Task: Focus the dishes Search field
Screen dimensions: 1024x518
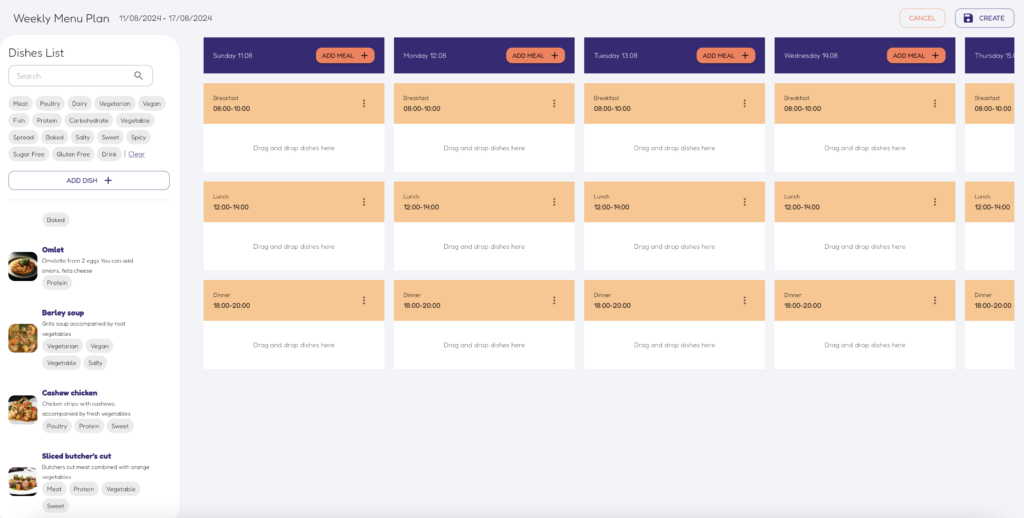Action: [80, 76]
